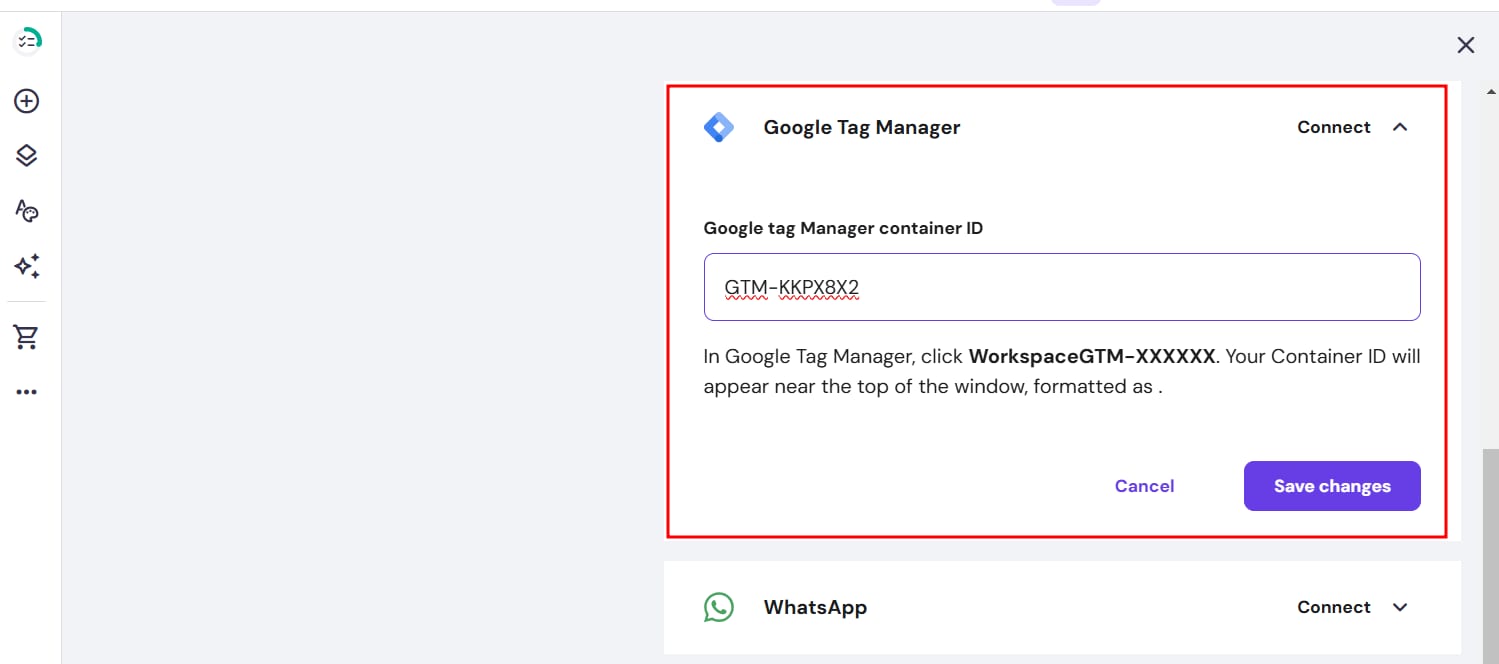Click Connect label beside Google Tag Manager
This screenshot has height=664, width=1499.
pos(1333,127)
